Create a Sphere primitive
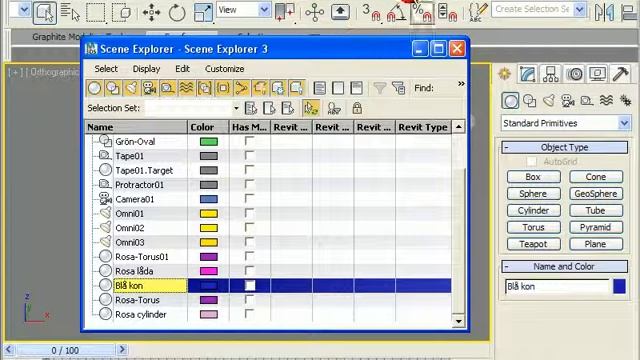The image size is (640, 360). 533,193
